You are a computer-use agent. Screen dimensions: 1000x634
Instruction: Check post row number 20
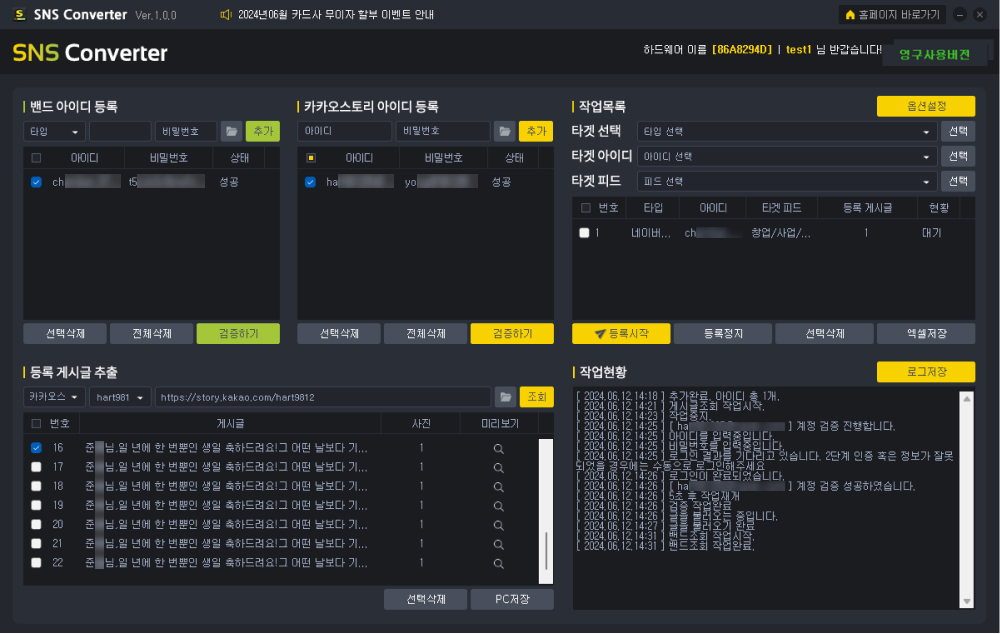point(36,524)
